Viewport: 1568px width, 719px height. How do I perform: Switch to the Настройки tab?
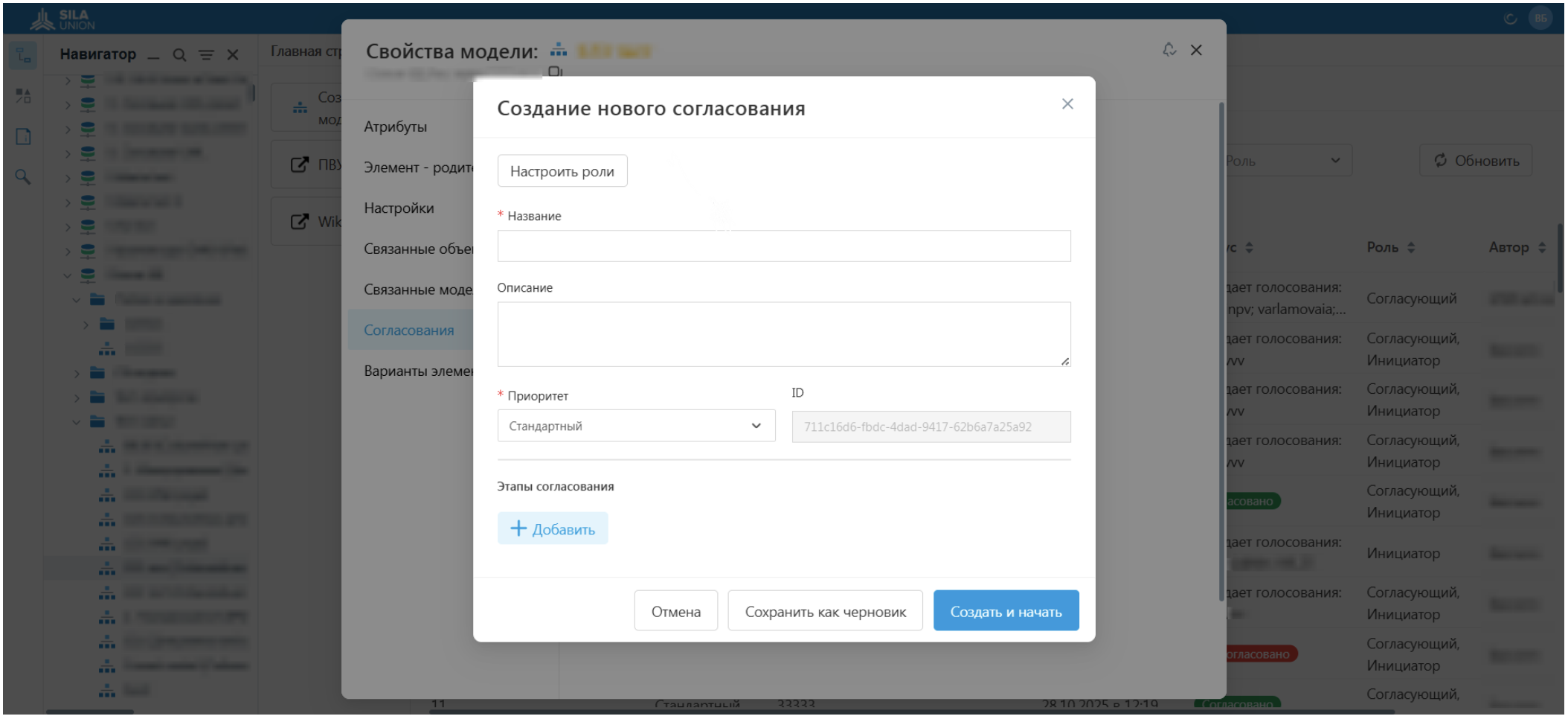tap(399, 208)
